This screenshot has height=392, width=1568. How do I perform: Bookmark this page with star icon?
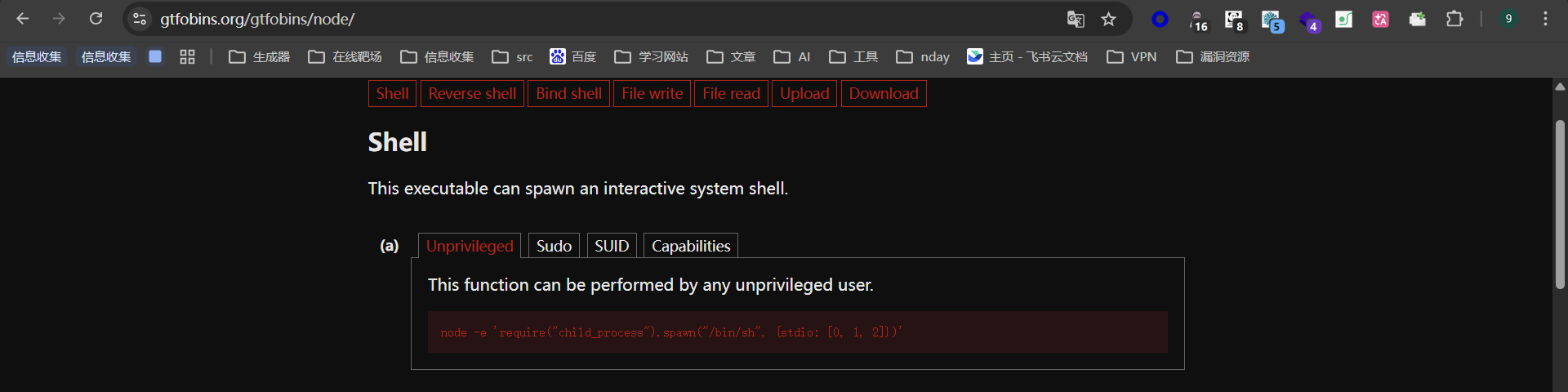(x=1108, y=19)
